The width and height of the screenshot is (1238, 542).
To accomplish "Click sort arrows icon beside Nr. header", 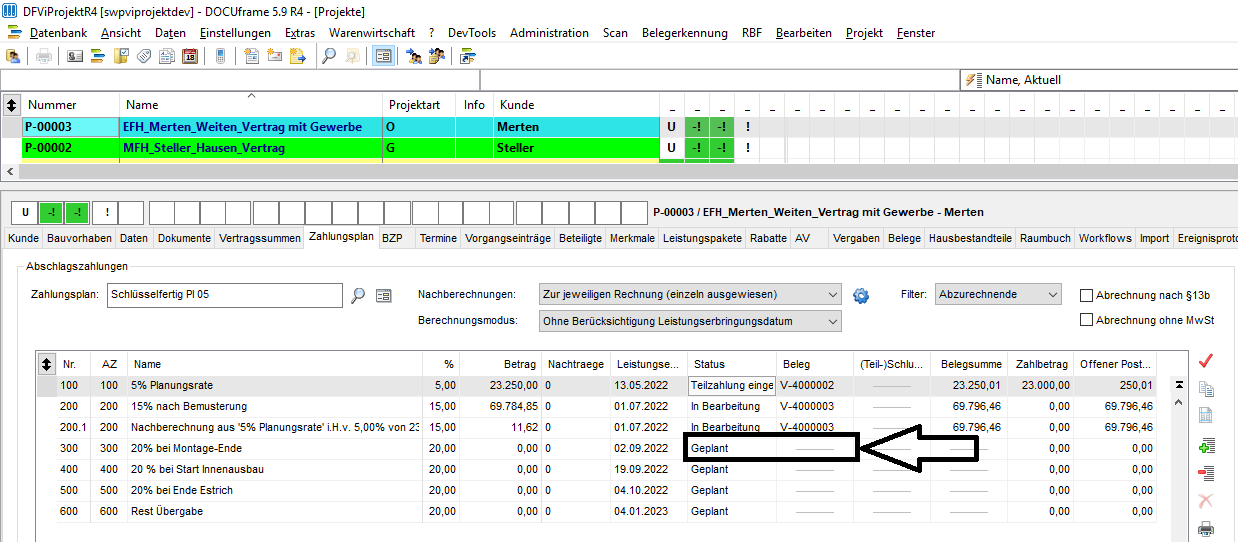I will click(47, 364).
